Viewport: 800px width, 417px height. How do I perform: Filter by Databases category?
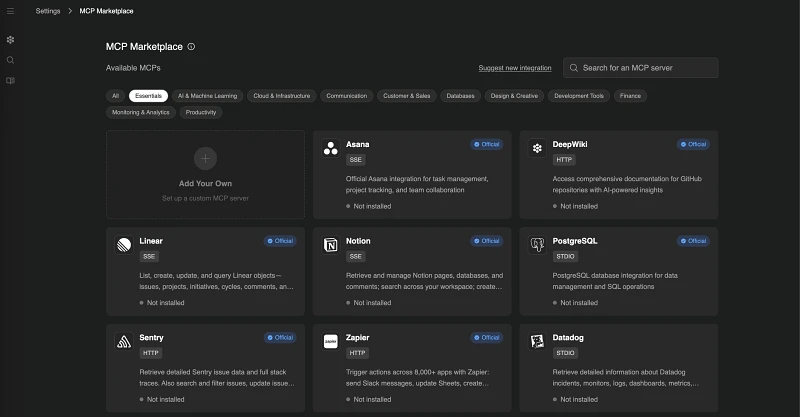coord(461,96)
